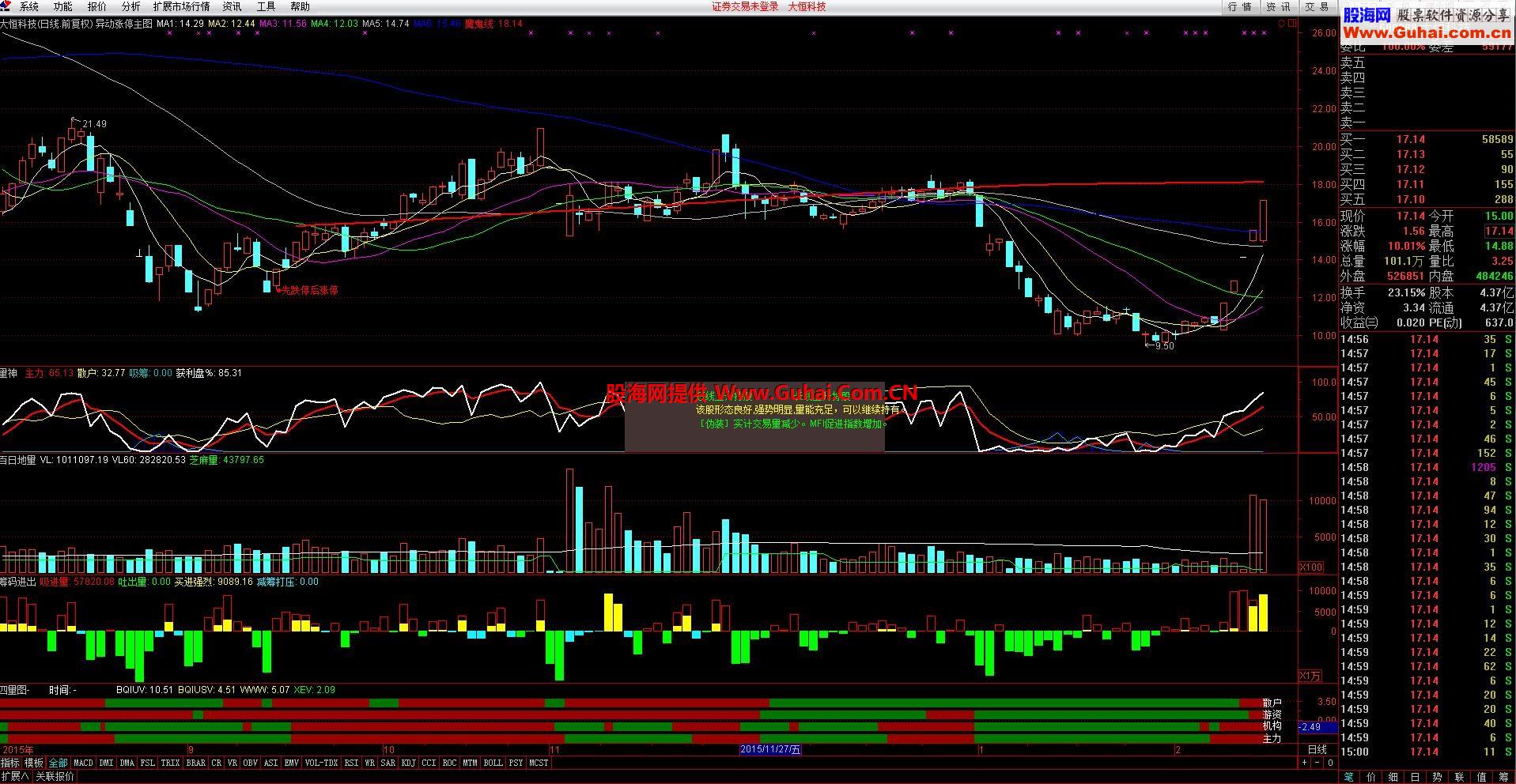Viewport: 1516px width, 784px height.
Task: Select the ASI indicator tab
Action: pyautogui.click(x=270, y=763)
